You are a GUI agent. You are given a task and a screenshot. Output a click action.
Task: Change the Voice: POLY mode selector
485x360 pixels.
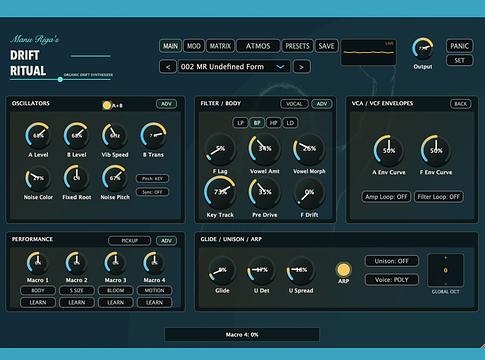click(x=392, y=280)
